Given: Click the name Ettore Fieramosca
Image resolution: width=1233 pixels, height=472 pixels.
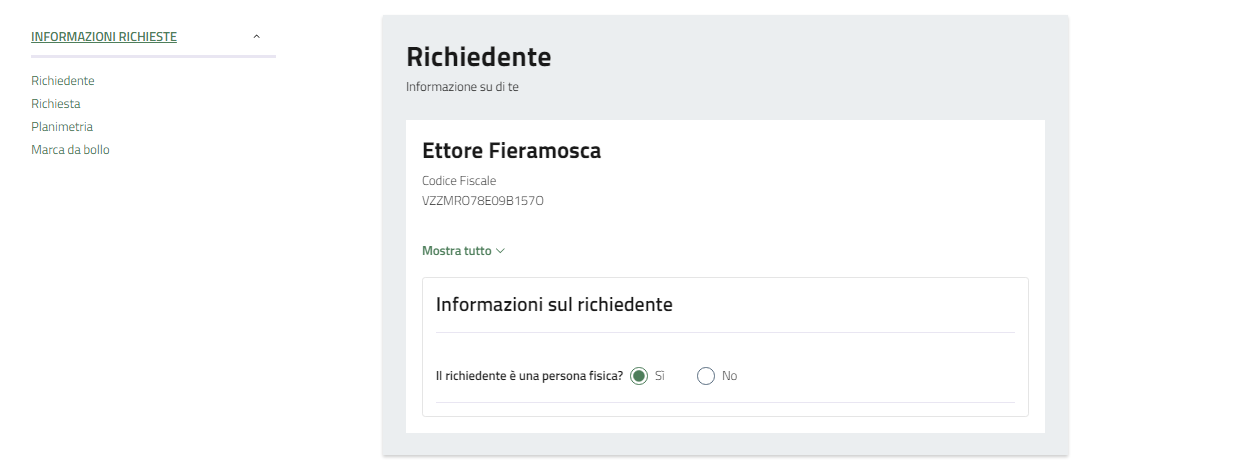Looking at the screenshot, I should click(x=511, y=151).
